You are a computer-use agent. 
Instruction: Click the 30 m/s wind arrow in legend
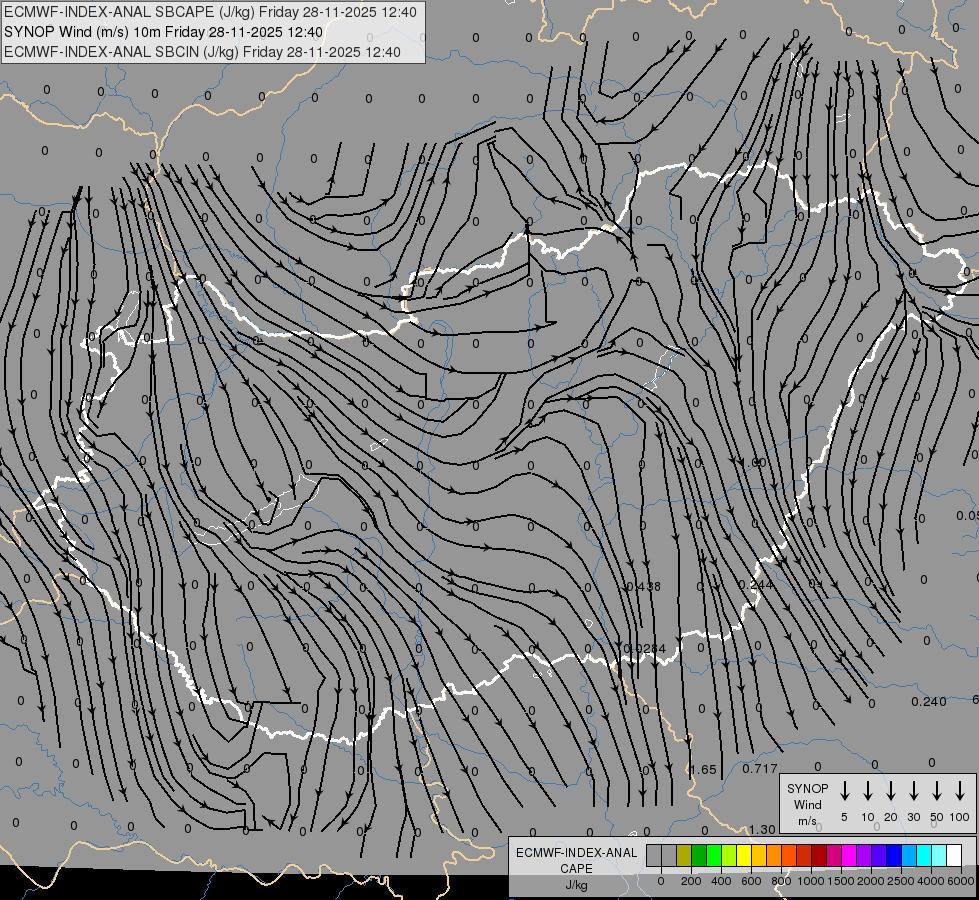pos(913,790)
